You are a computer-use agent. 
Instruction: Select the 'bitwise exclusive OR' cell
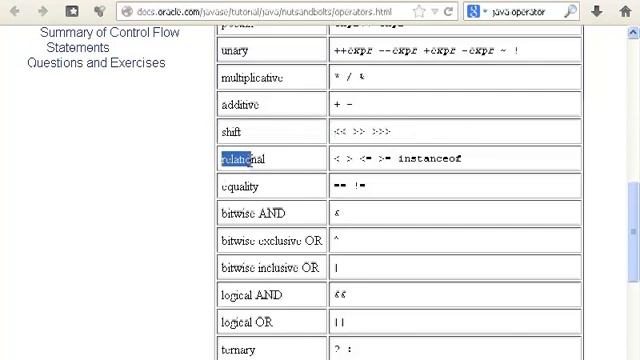point(272,240)
